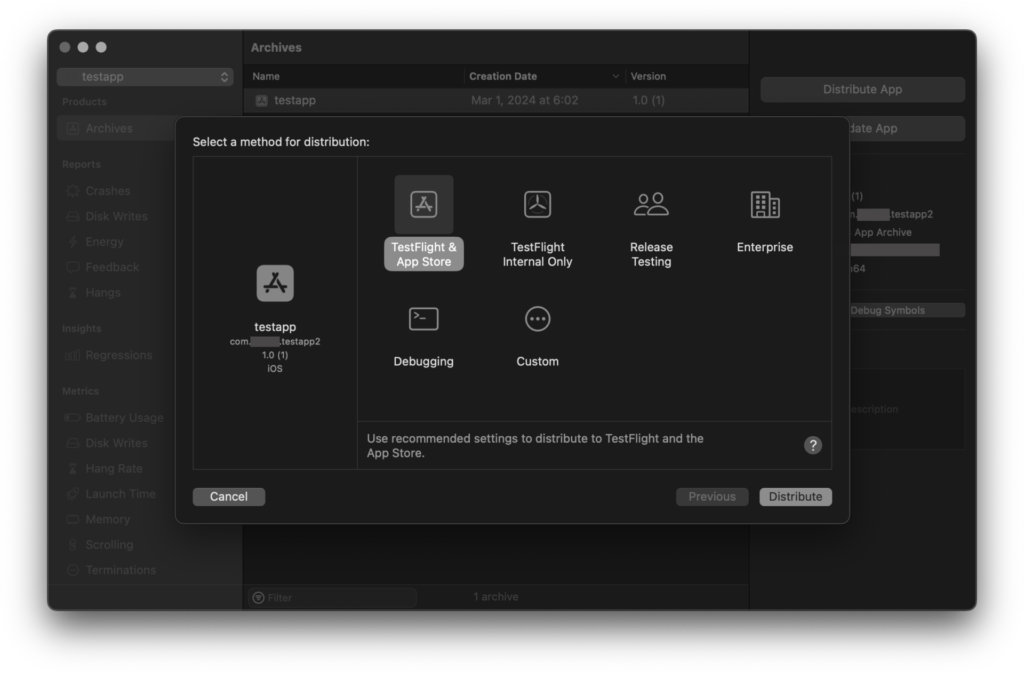
Task: Show Hang Rate metrics
Action: pos(114,469)
